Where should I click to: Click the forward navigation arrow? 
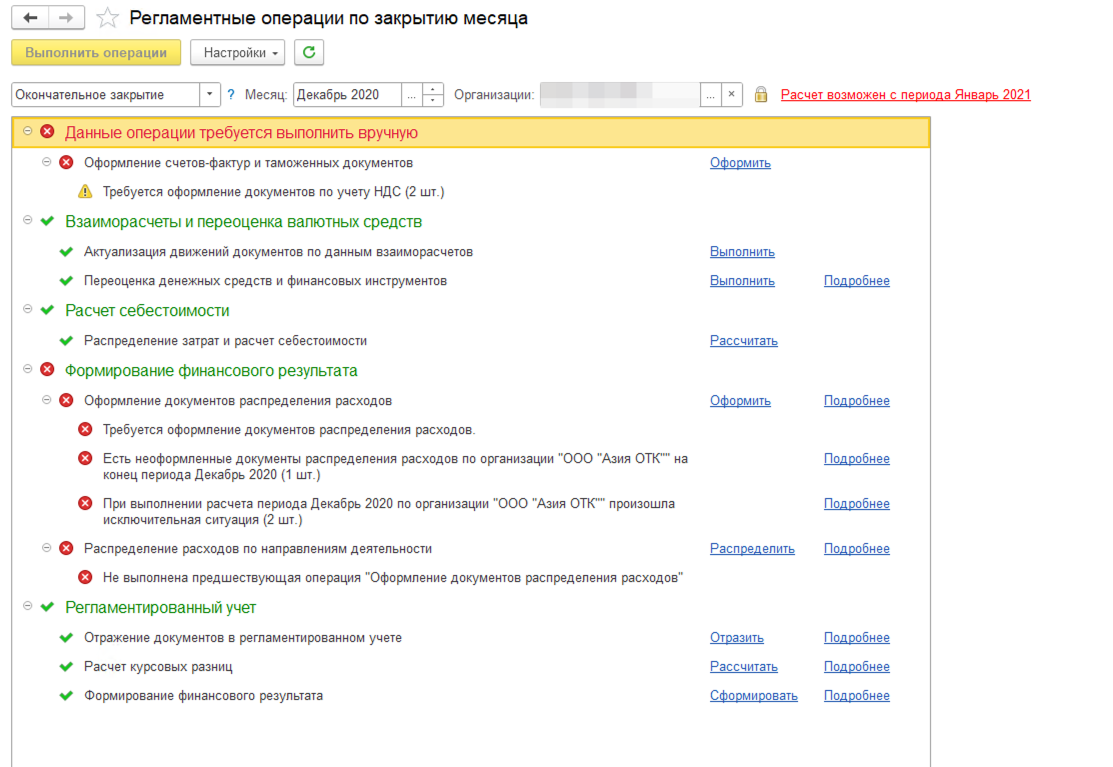(x=66, y=18)
